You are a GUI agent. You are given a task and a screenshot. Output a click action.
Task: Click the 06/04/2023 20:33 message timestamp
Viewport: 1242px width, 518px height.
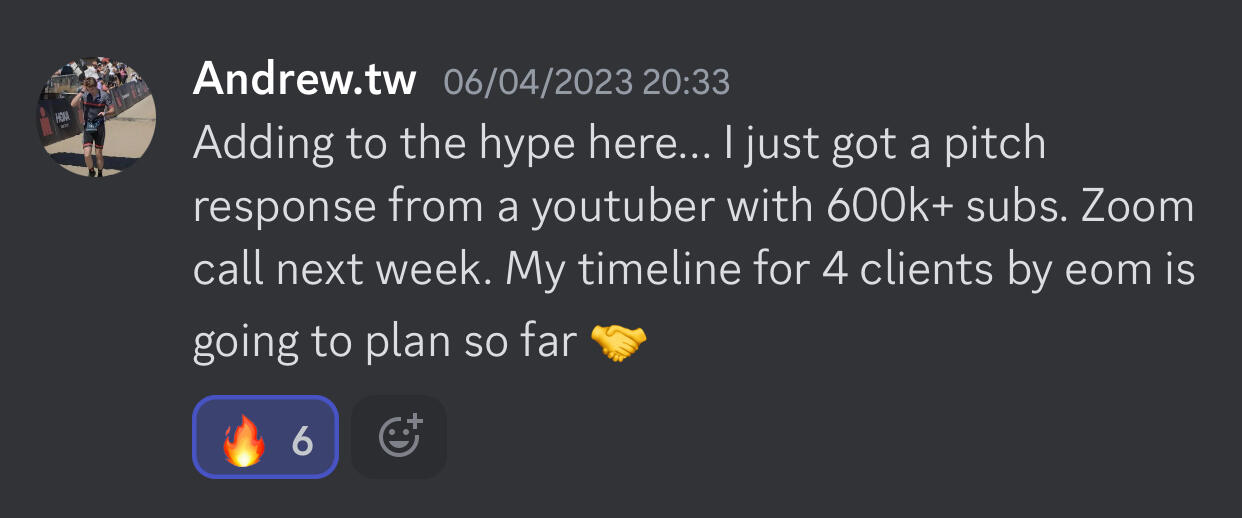(586, 82)
